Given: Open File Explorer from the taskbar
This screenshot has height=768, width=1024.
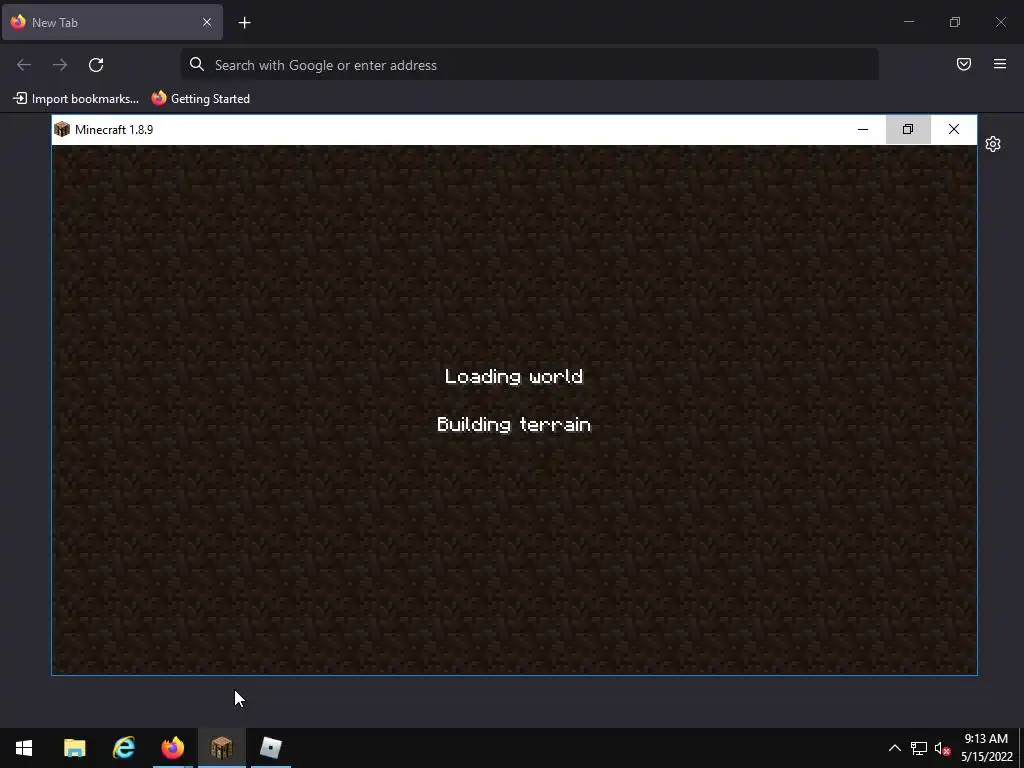Looking at the screenshot, I should click(74, 748).
